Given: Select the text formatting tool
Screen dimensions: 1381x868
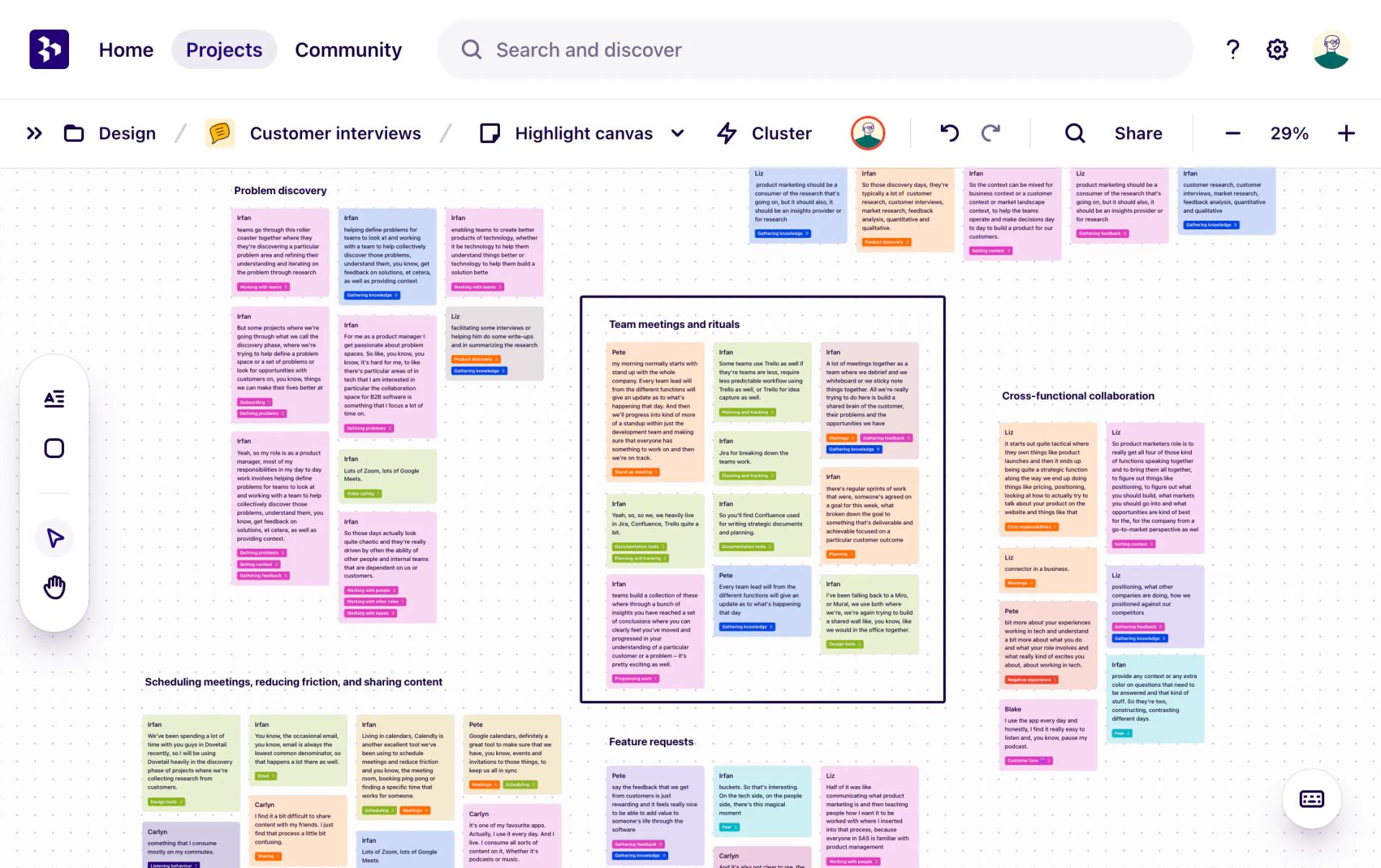Looking at the screenshot, I should [54, 399].
